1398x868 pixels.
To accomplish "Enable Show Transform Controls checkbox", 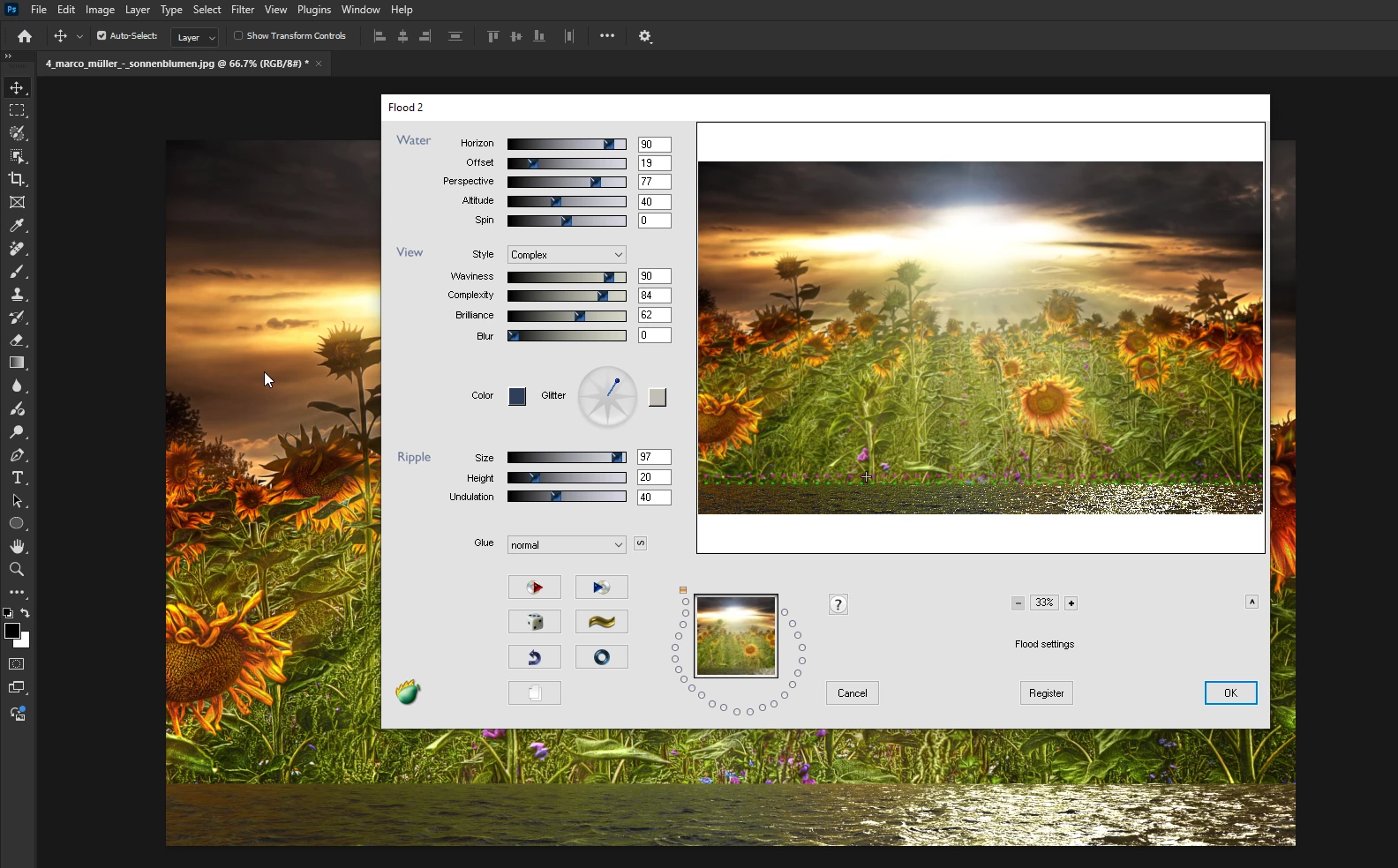I will coord(238,36).
